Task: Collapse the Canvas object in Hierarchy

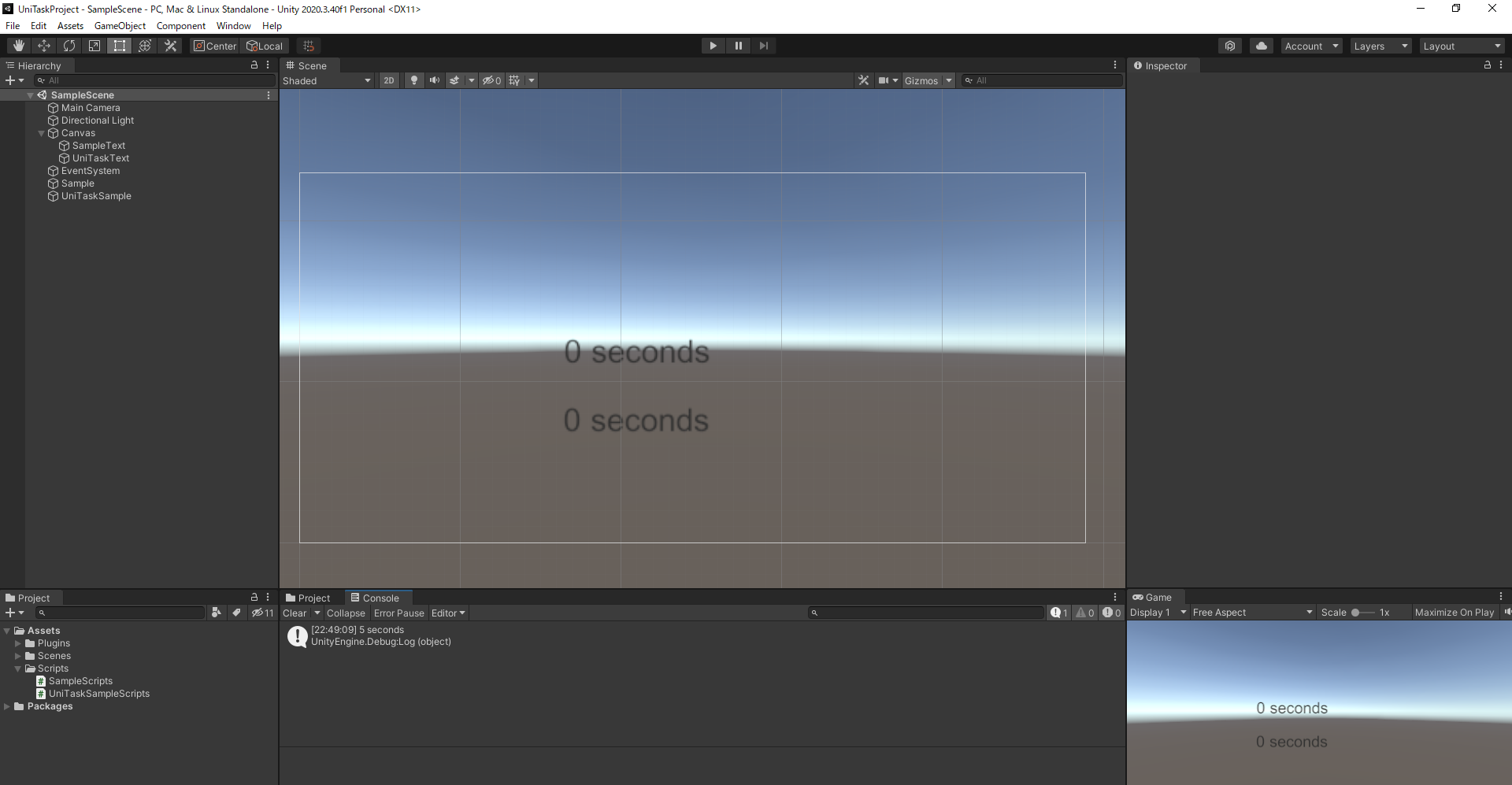Action: click(x=41, y=132)
